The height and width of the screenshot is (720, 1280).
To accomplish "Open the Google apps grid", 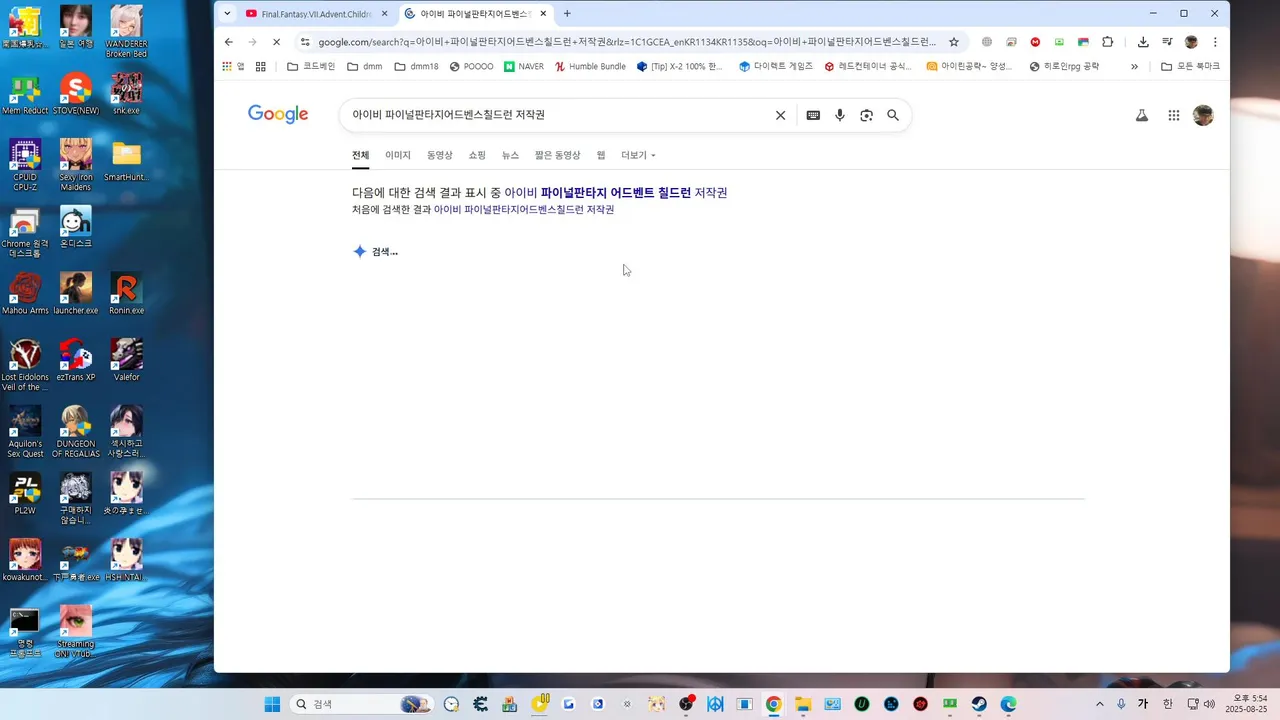I will (x=1174, y=115).
